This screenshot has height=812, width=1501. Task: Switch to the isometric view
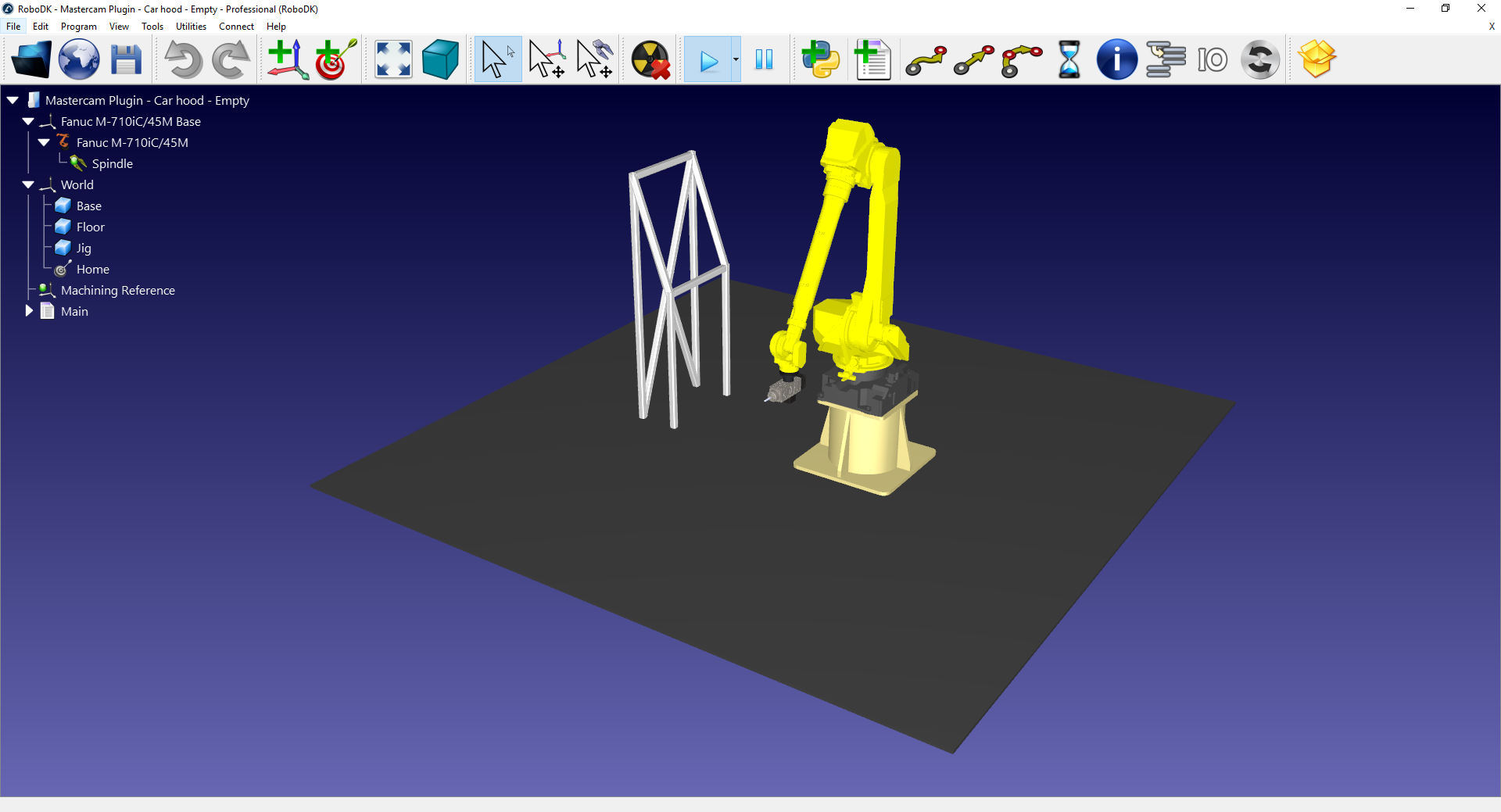[440, 59]
